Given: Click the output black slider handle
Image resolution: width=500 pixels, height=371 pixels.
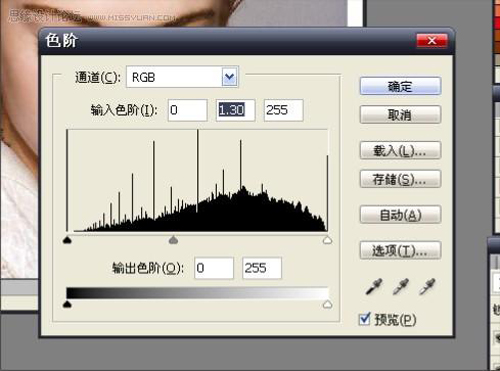Looking at the screenshot, I should pos(67,304).
